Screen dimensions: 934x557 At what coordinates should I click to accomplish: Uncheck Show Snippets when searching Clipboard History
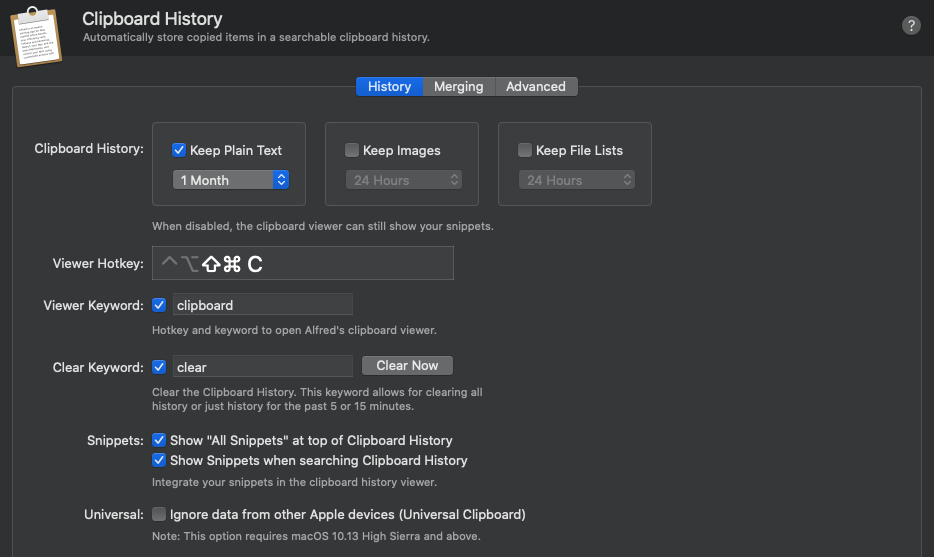point(159,461)
